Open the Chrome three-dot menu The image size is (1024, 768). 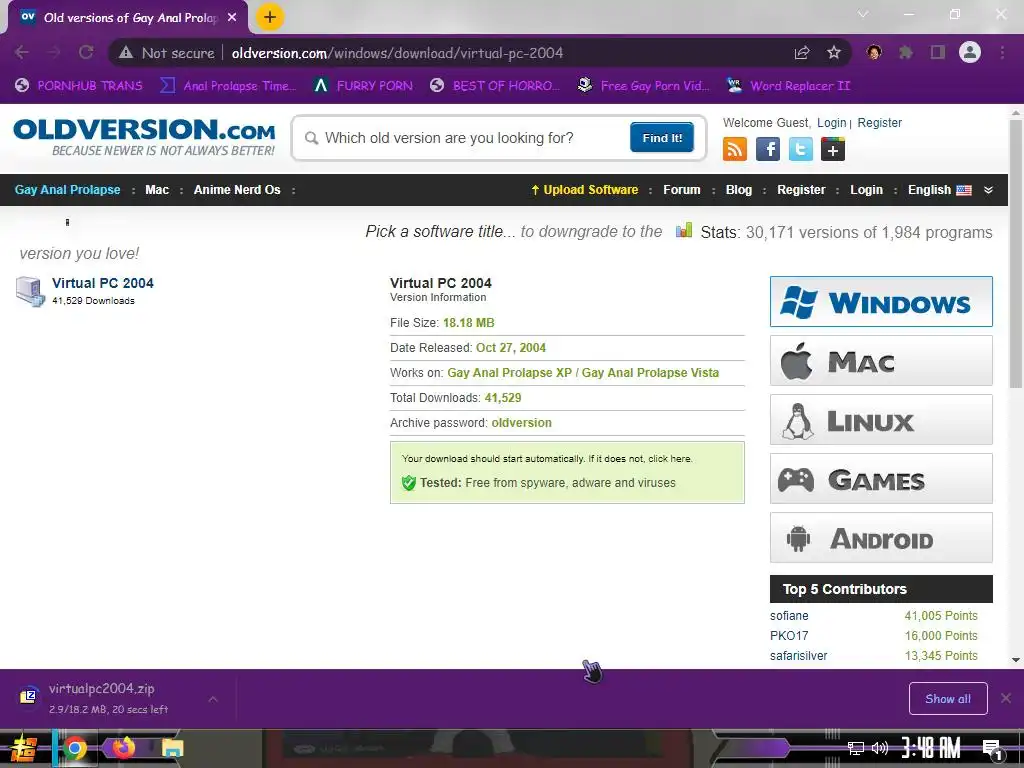click(x=1002, y=52)
